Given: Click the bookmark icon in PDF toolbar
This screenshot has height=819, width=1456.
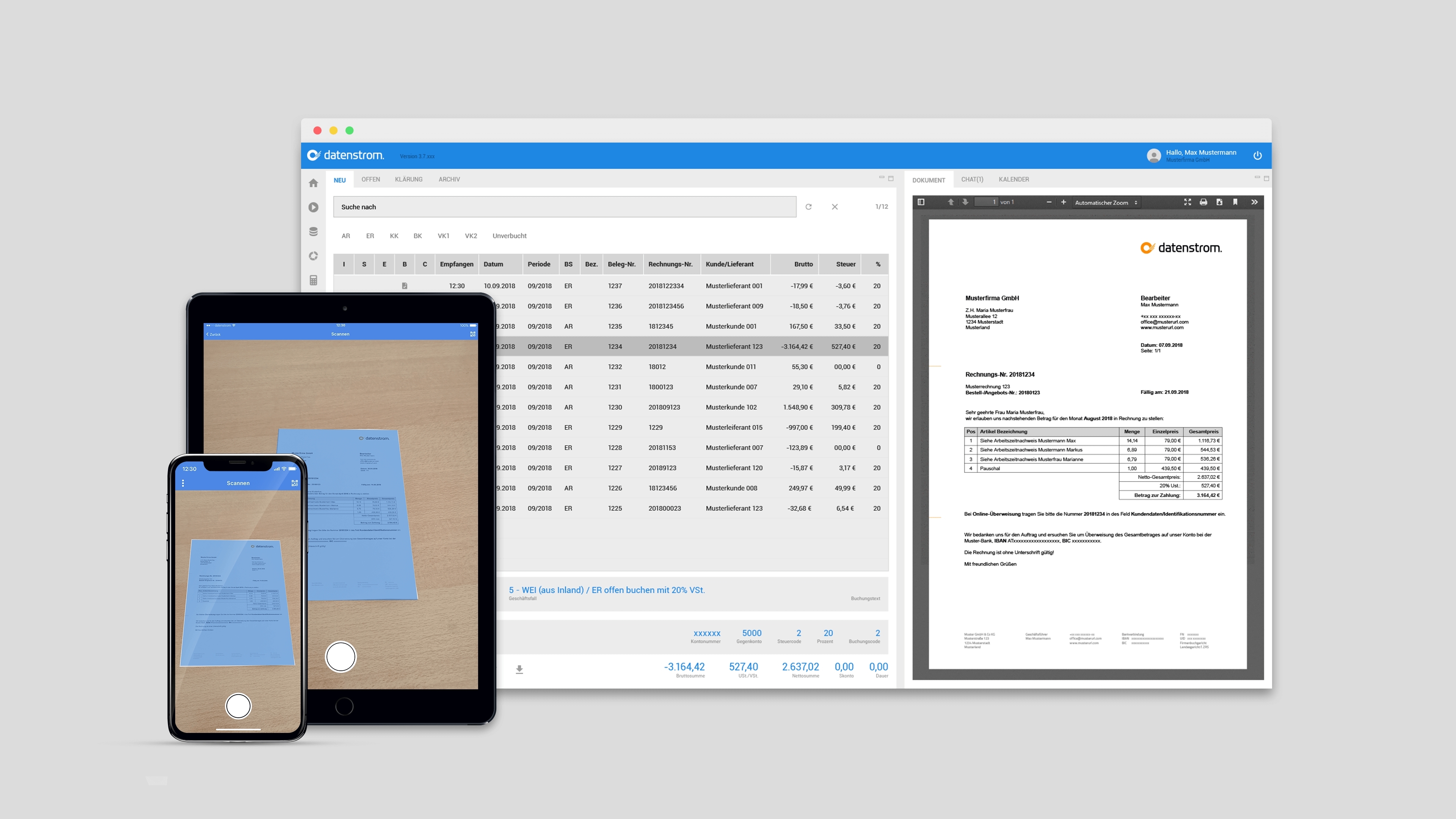Looking at the screenshot, I should coord(1235,202).
